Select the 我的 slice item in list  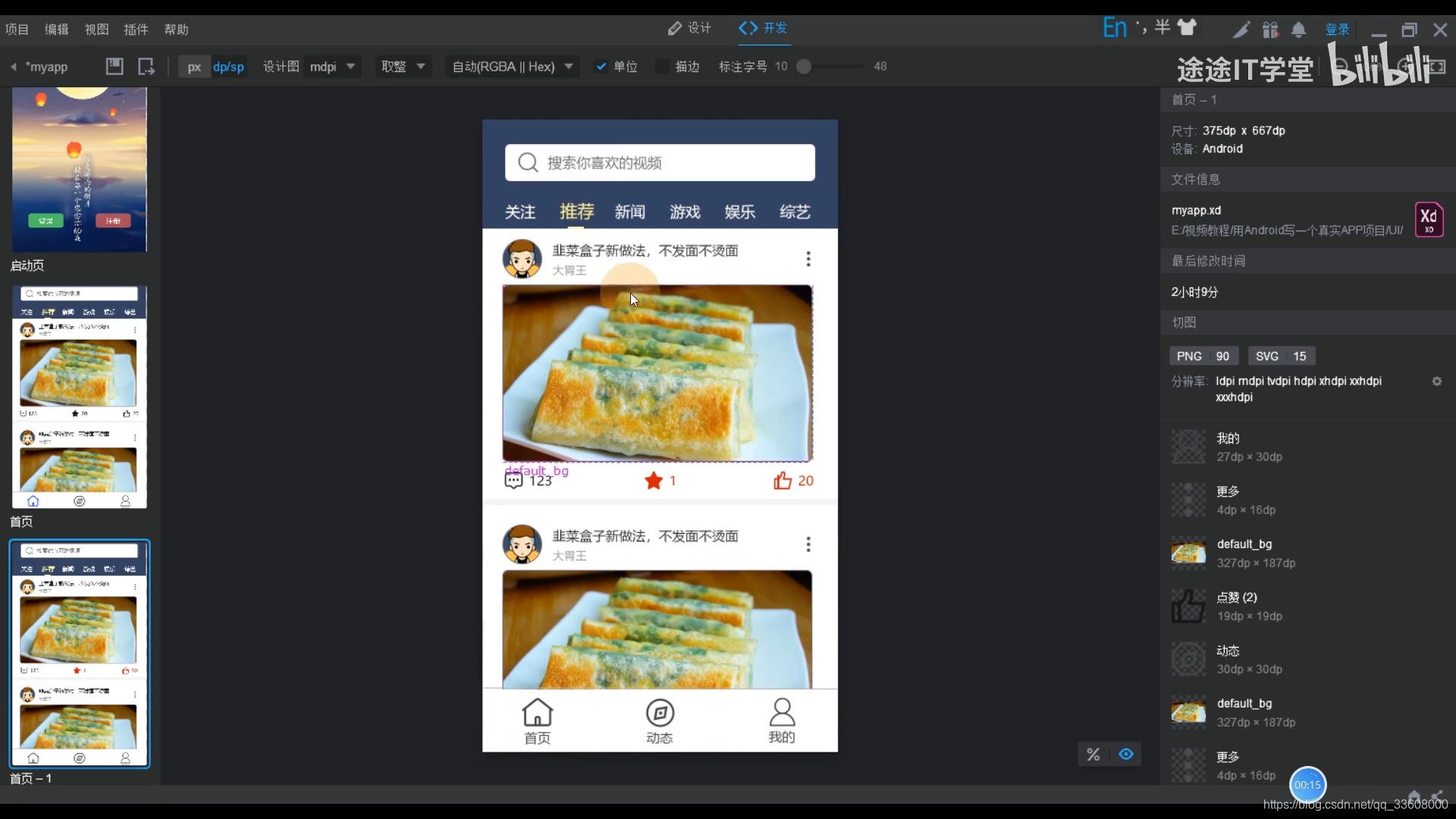[x=1308, y=447]
